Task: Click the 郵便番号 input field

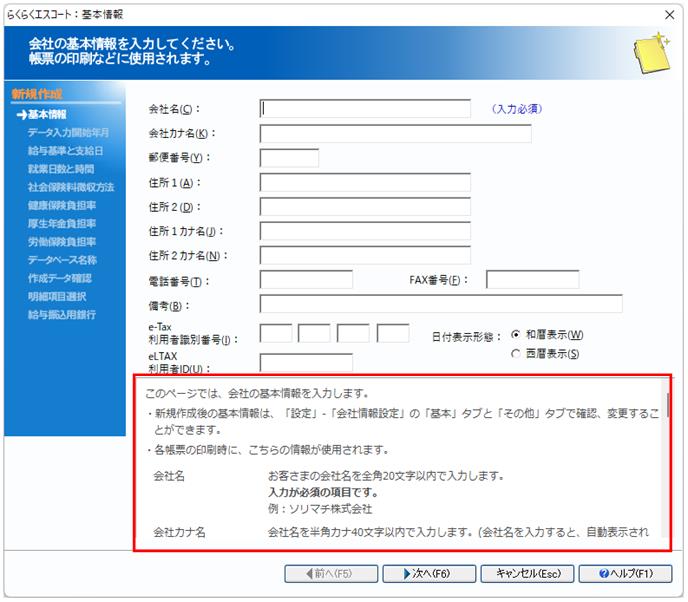Action: click(289, 158)
